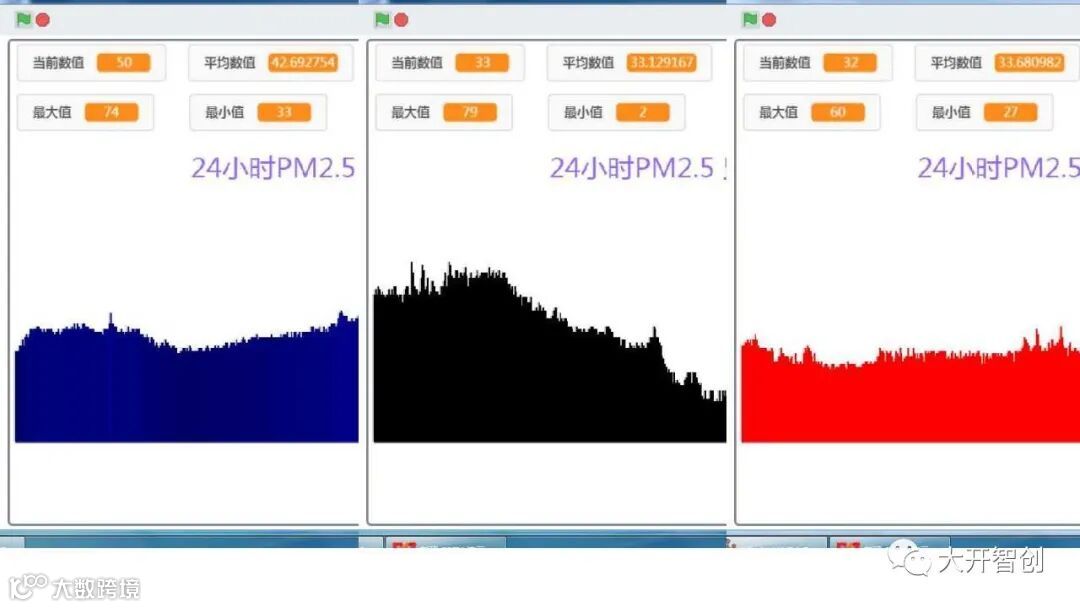Click the taskbar button below the black chart window

[446, 543]
